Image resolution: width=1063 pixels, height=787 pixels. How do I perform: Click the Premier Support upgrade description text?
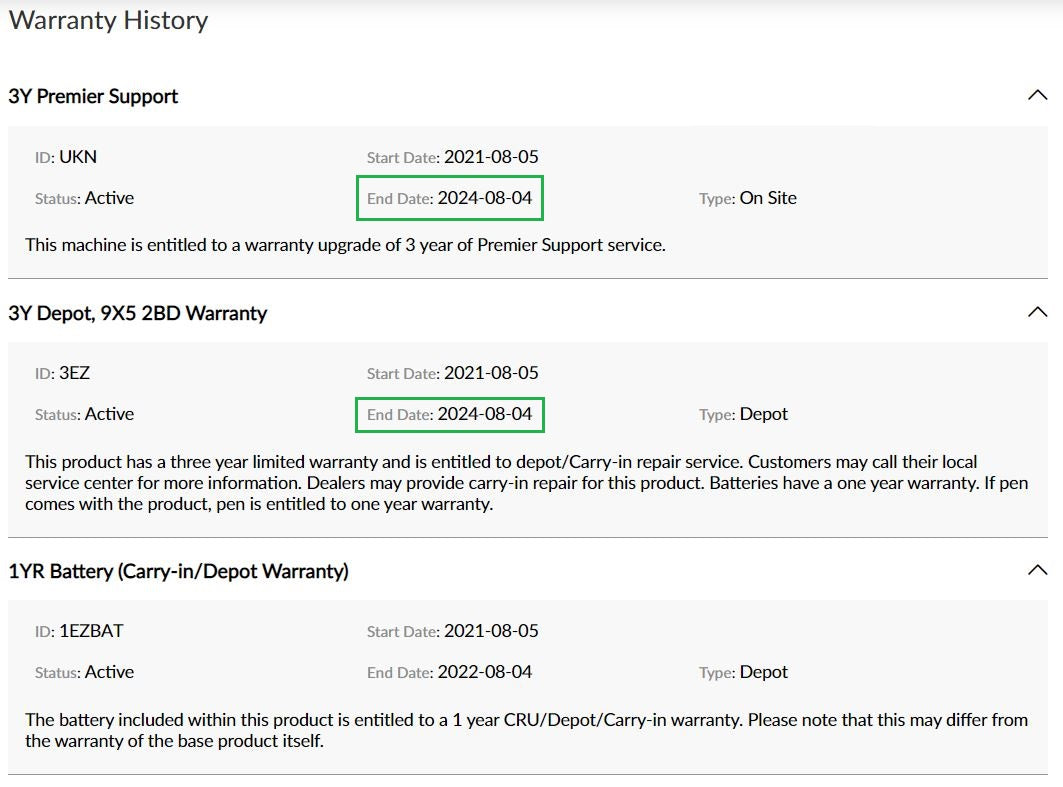pyautogui.click(x=345, y=244)
